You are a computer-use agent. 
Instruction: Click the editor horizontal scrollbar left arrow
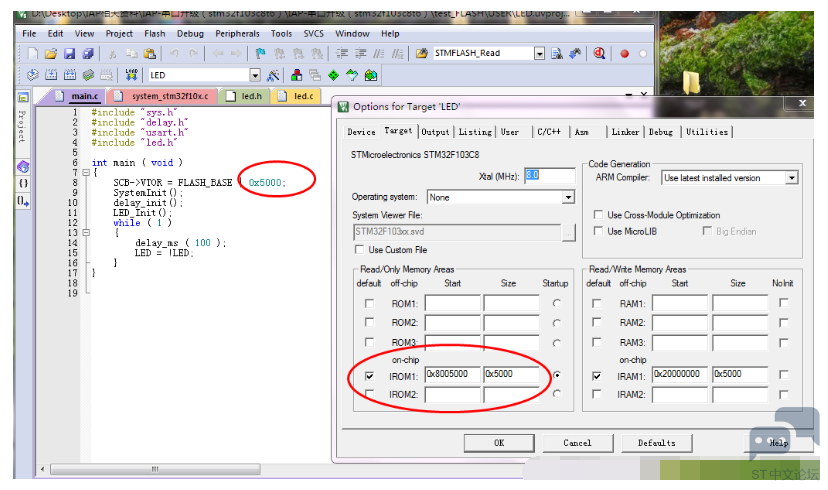[x=42, y=469]
